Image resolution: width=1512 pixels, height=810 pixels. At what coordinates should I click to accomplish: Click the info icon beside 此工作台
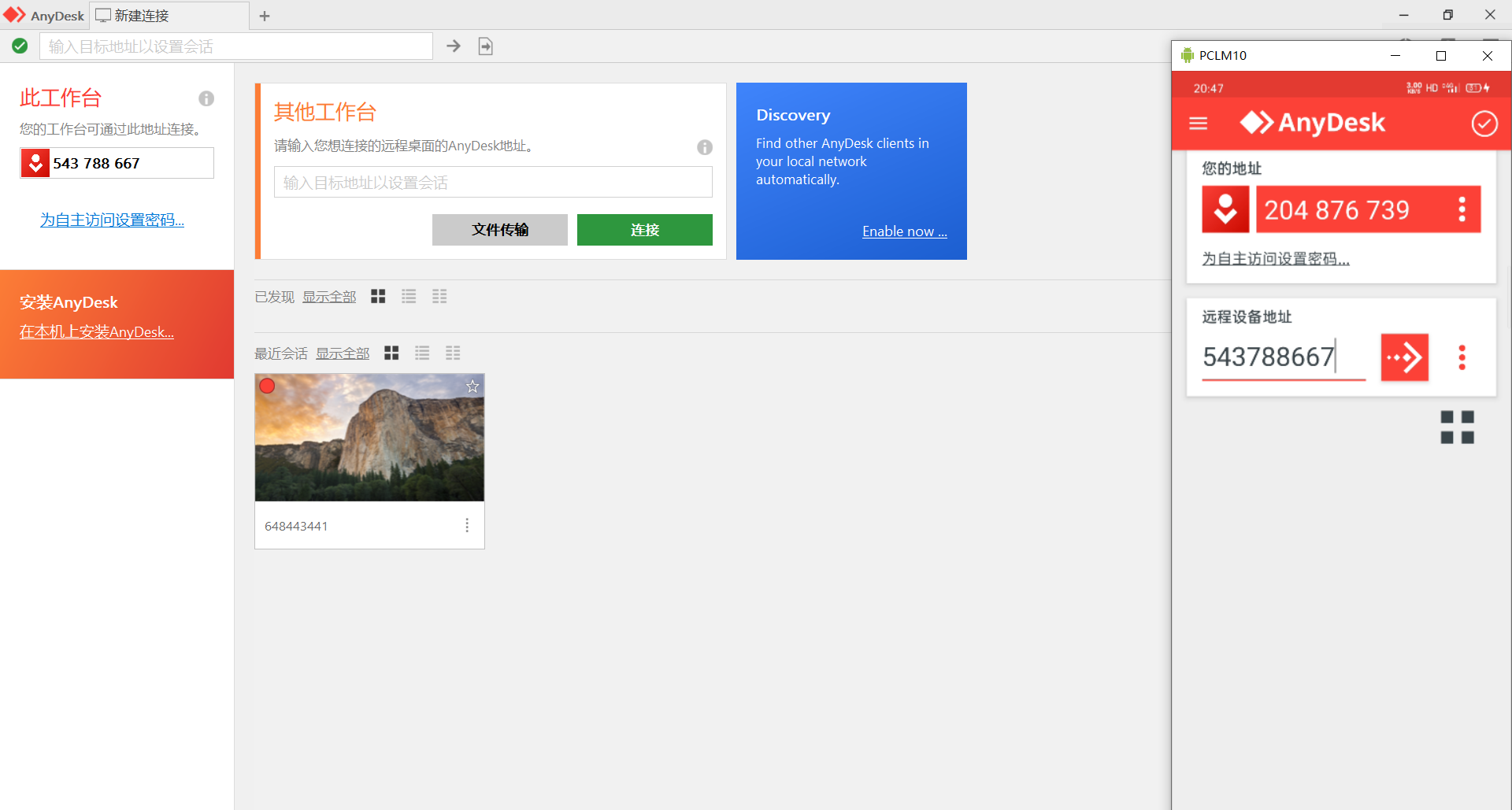(x=206, y=98)
